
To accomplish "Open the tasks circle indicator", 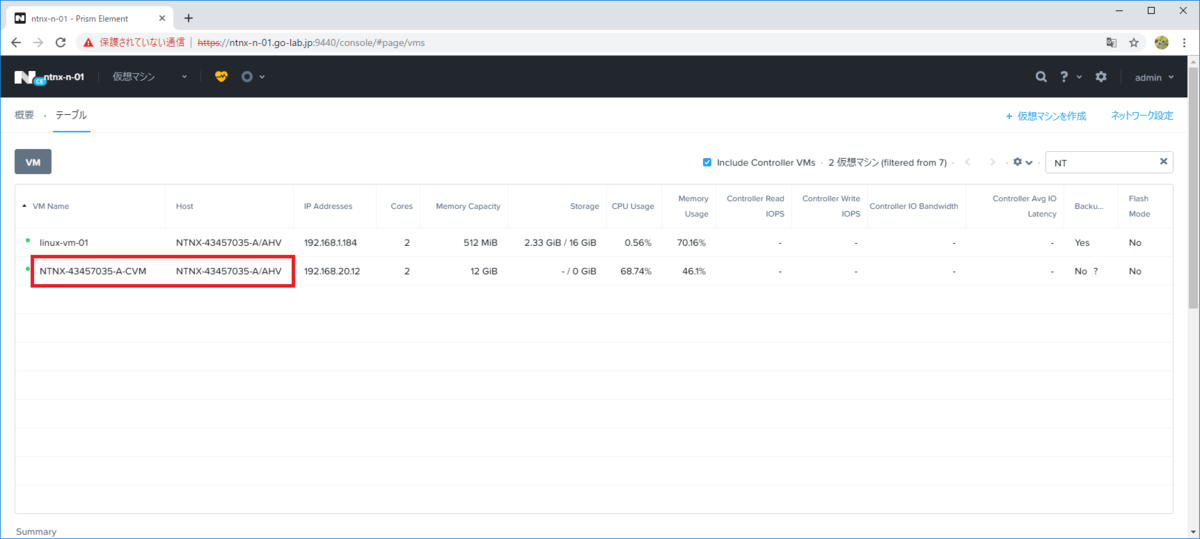I will (247, 76).
